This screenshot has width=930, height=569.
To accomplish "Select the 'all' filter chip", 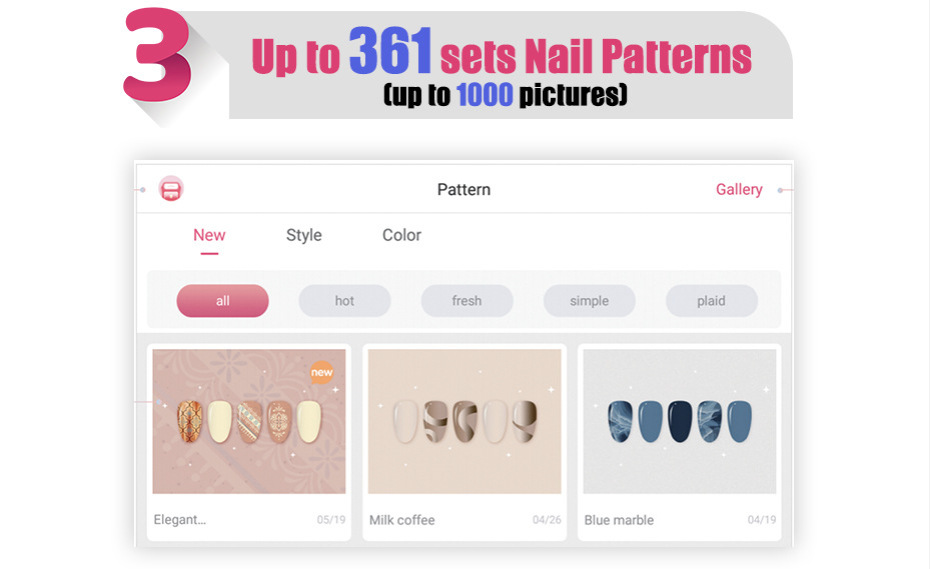I will 222,301.
